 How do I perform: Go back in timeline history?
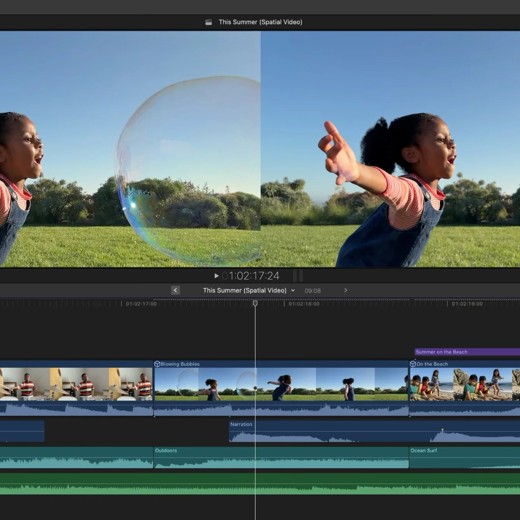(176, 290)
